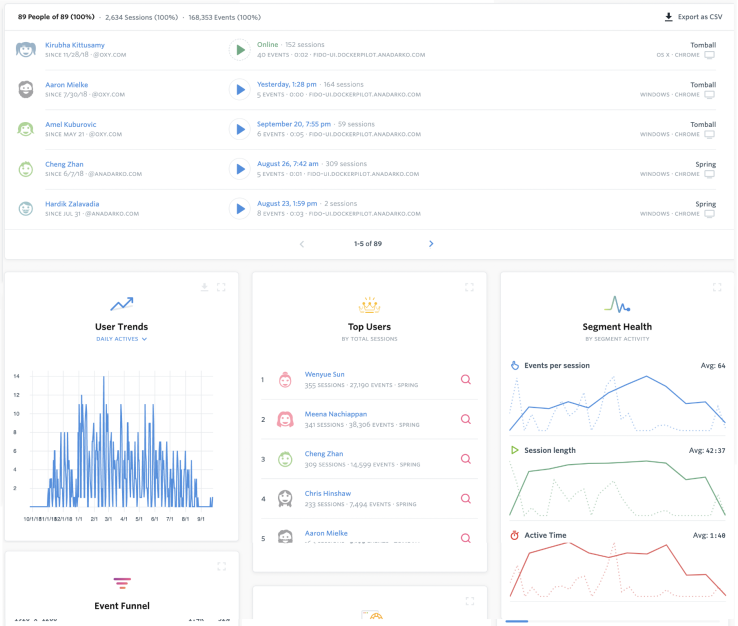Play Kirubha Kittusamy's online session
Viewport: 738px width, 626px height.
point(240,50)
